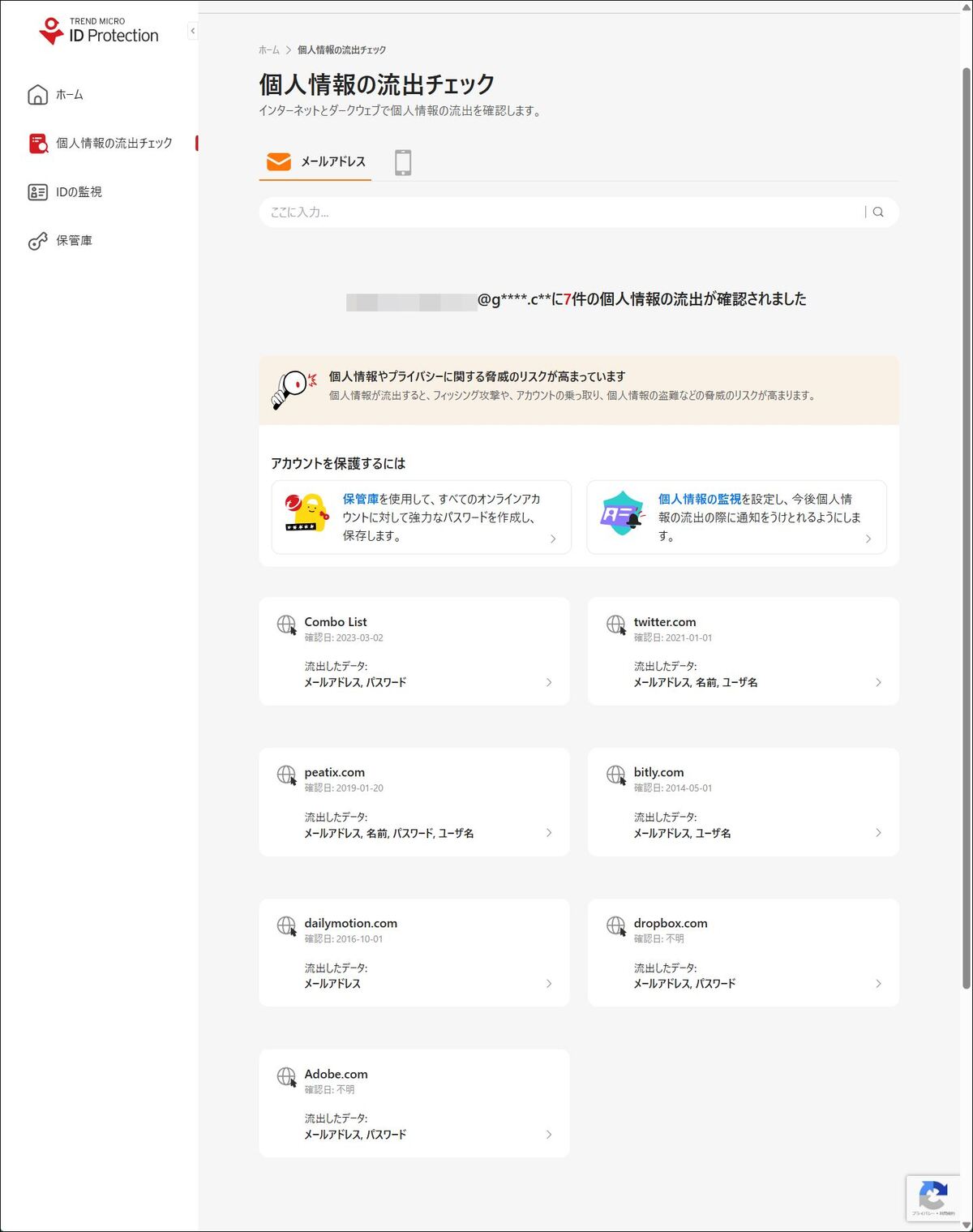
Task: Expand bitly.com details with the chevron
Action: 878,833
